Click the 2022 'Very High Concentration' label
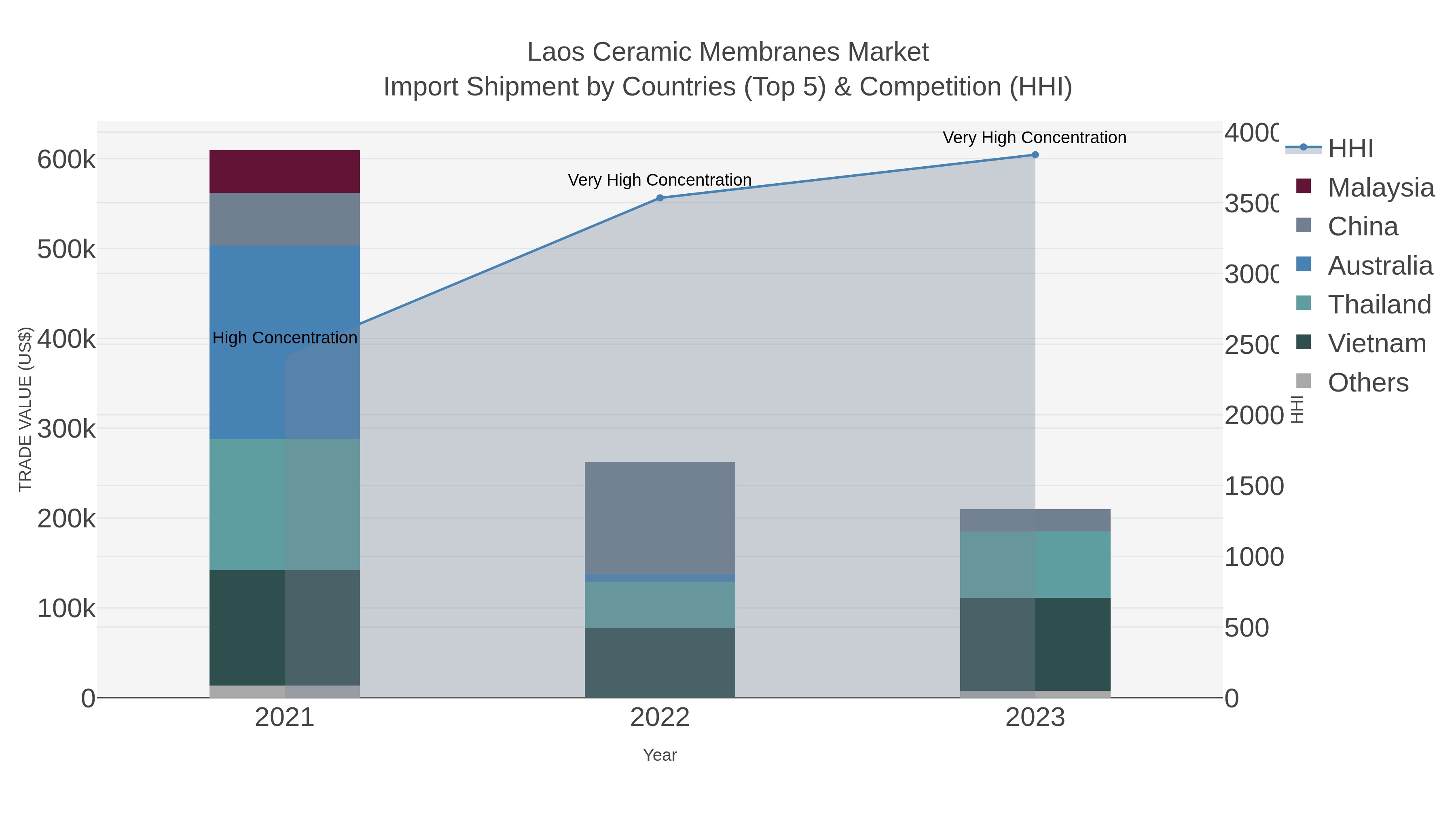Image resolution: width=1456 pixels, height=819 pixels. (660, 180)
